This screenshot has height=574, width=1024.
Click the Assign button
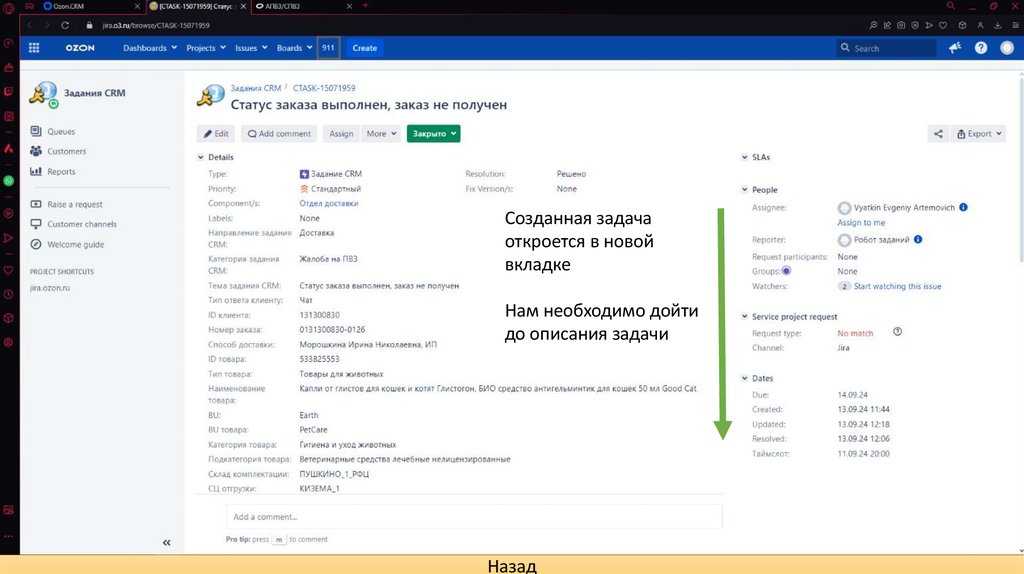click(x=341, y=134)
